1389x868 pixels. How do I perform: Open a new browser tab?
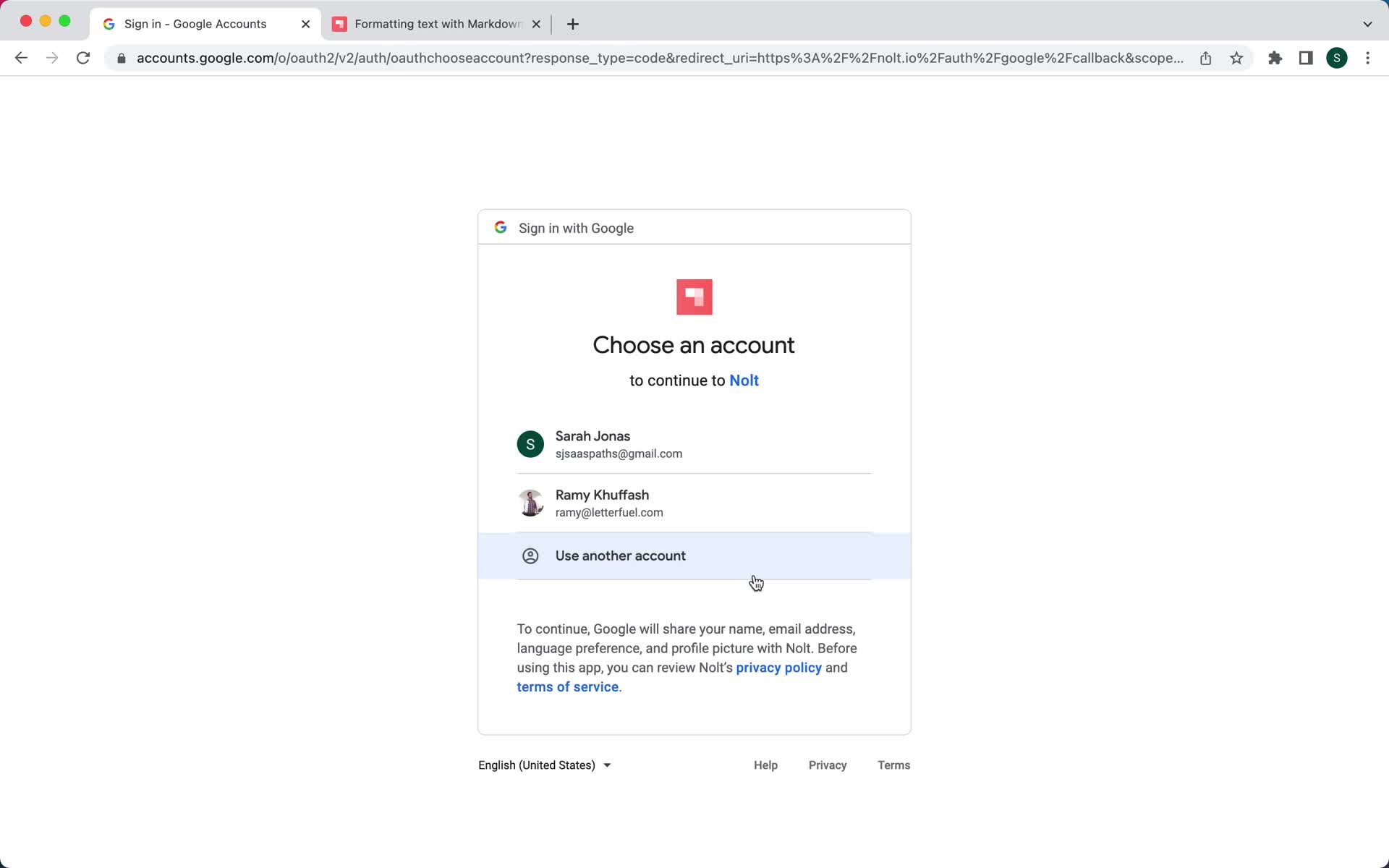point(573,24)
